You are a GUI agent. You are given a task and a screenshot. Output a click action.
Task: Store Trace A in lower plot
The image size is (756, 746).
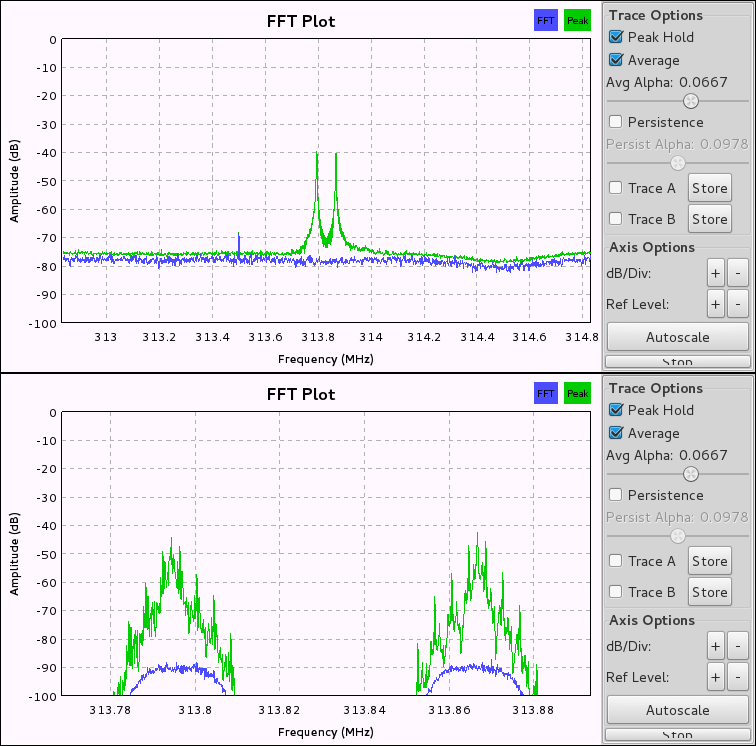tap(710, 561)
